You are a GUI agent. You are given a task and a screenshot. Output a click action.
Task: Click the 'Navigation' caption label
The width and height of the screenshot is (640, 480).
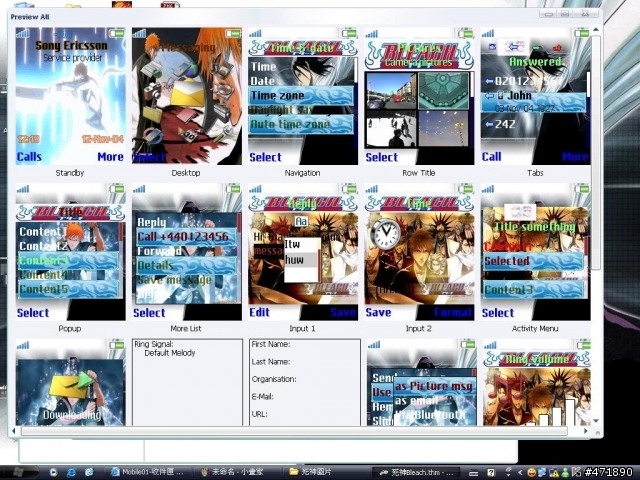click(302, 173)
